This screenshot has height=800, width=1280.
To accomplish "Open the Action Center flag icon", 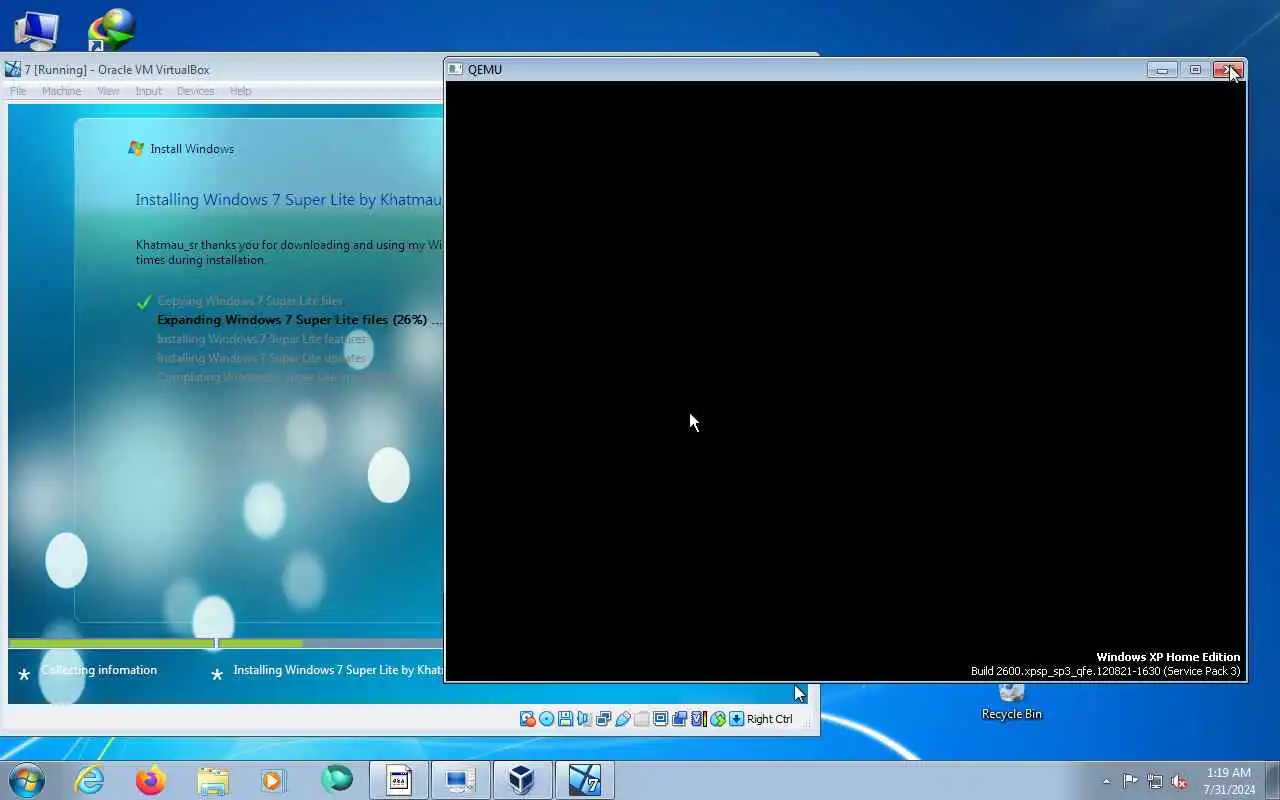I will (x=1130, y=781).
